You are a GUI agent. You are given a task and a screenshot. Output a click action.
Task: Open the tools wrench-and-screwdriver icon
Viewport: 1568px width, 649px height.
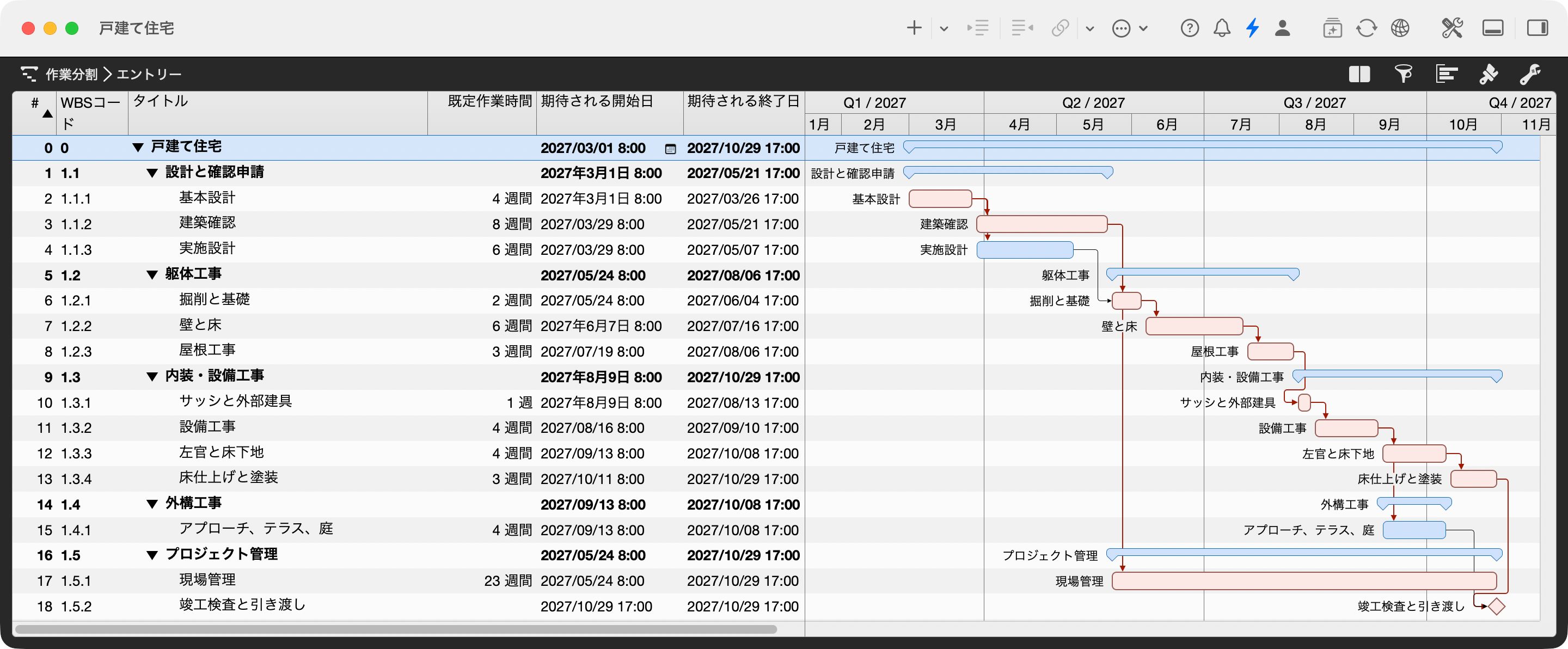coord(1451,28)
